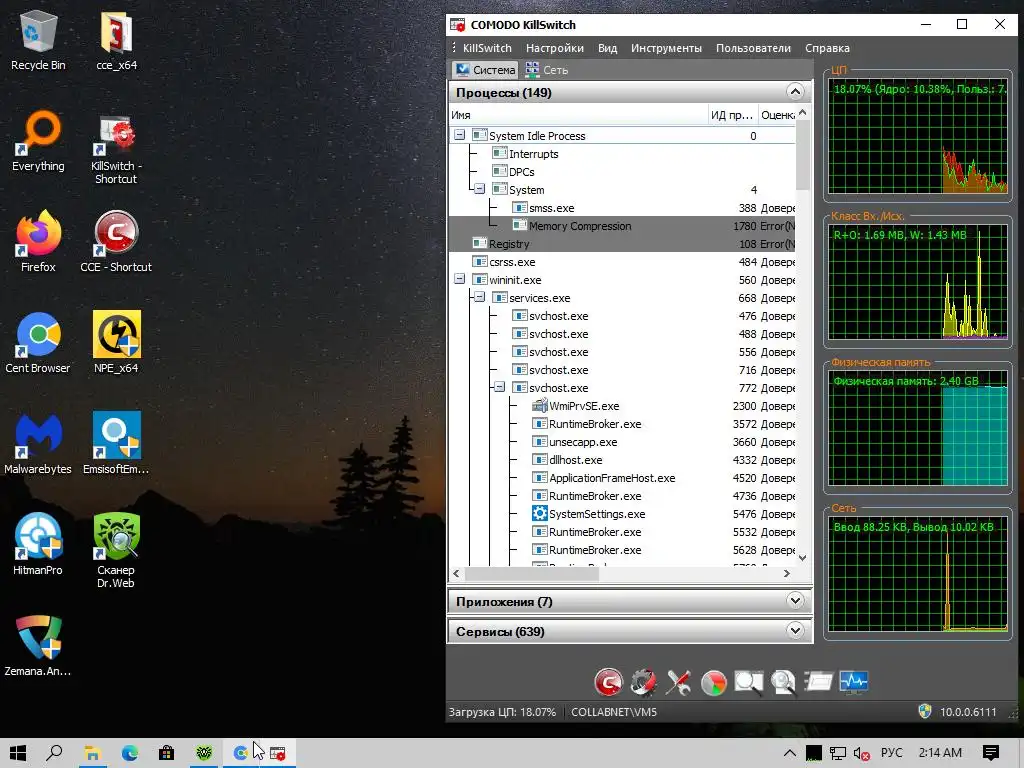The width and height of the screenshot is (1024, 768).
Task: Click the Физическая память graph
Action: coord(918,428)
